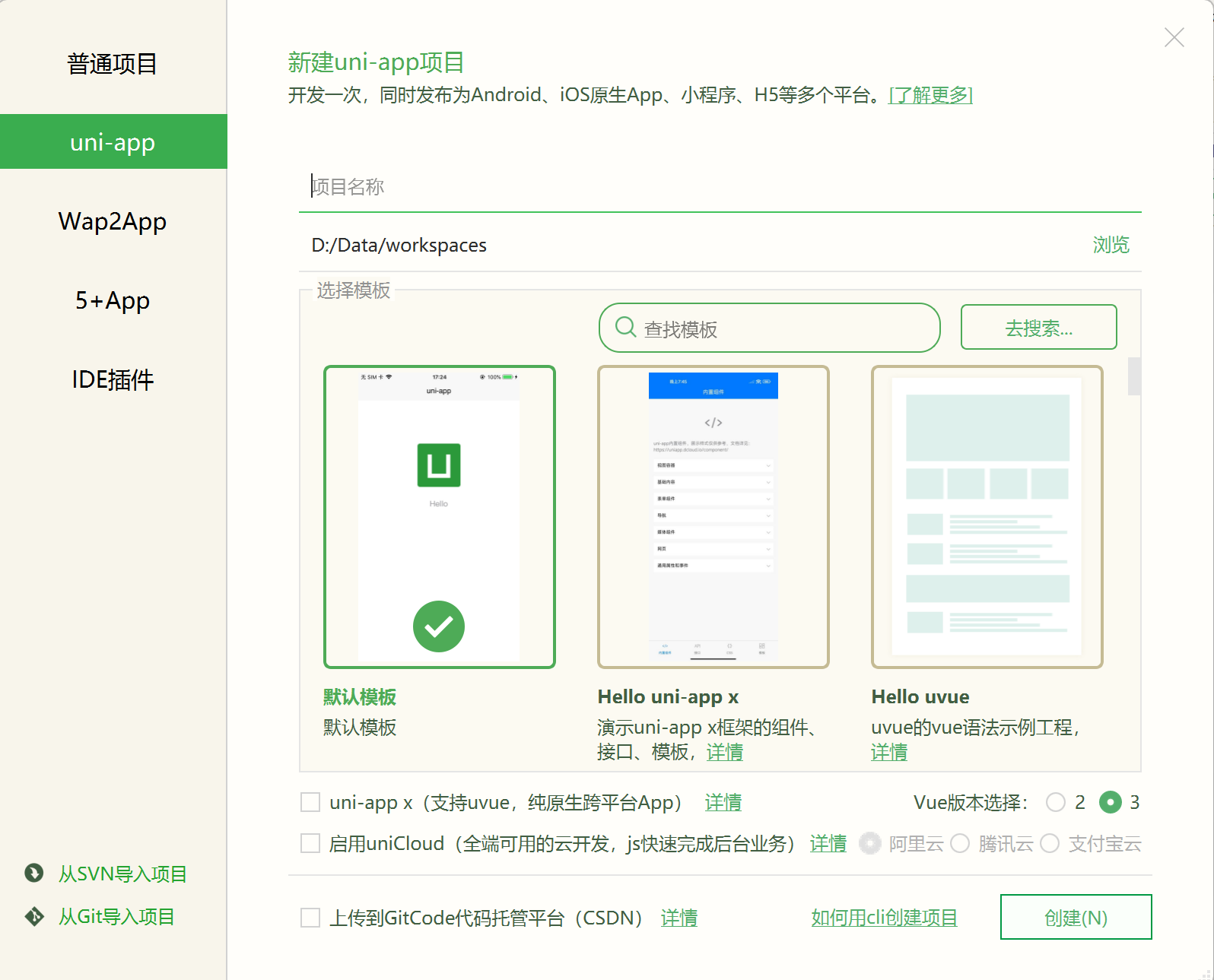Select the 5+App project type

click(x=113, y=300)
